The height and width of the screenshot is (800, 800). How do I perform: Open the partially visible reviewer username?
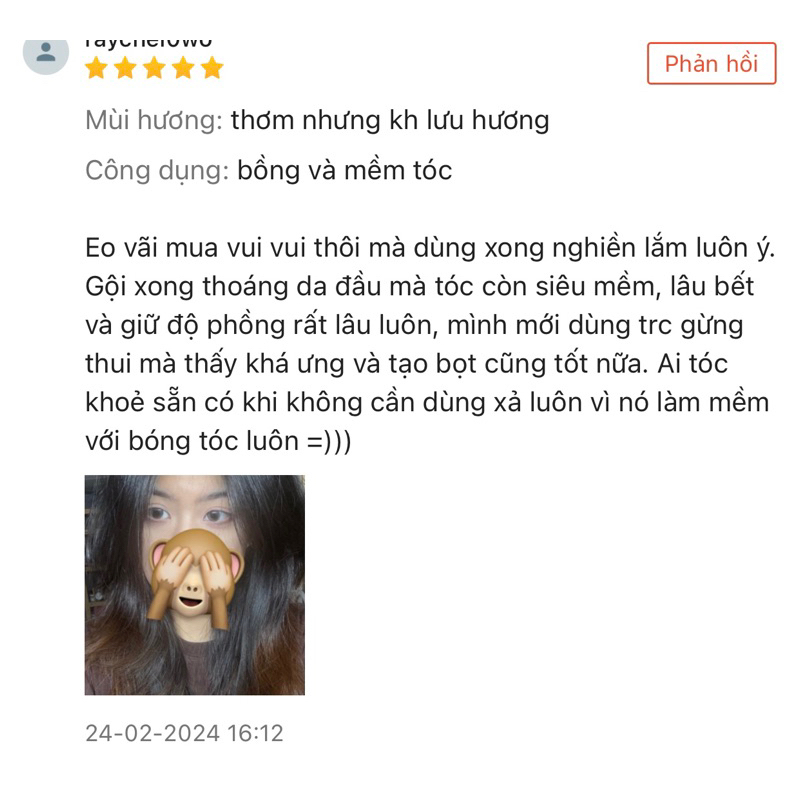pyautogui.click(x=148, y=43)
